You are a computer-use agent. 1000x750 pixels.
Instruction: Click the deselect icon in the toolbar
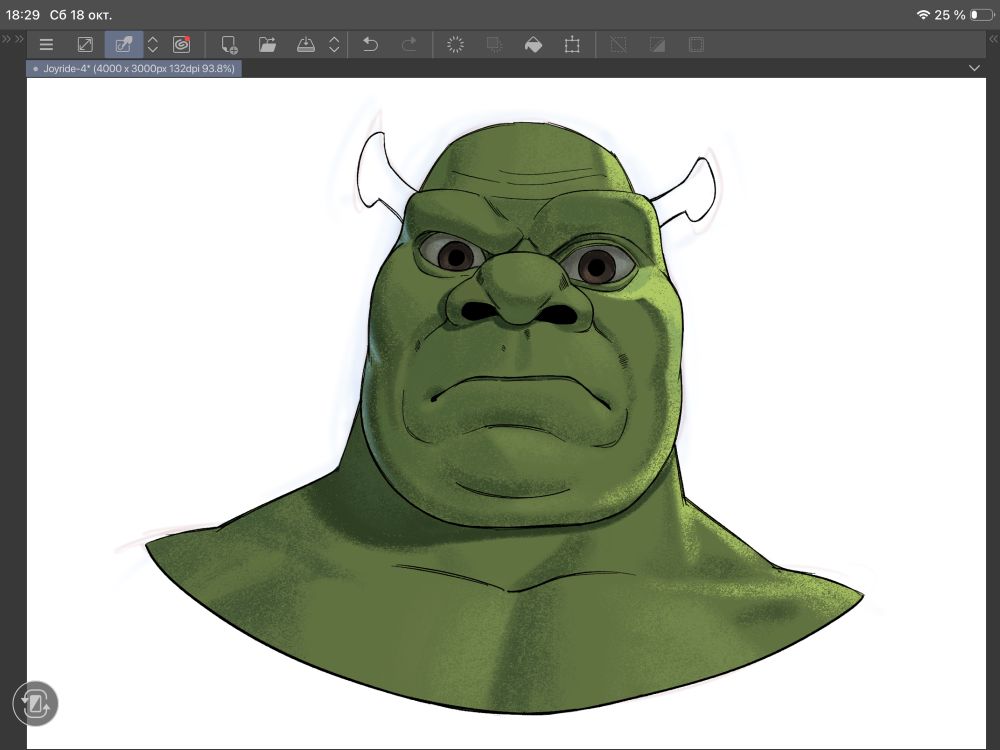point(619,45)
